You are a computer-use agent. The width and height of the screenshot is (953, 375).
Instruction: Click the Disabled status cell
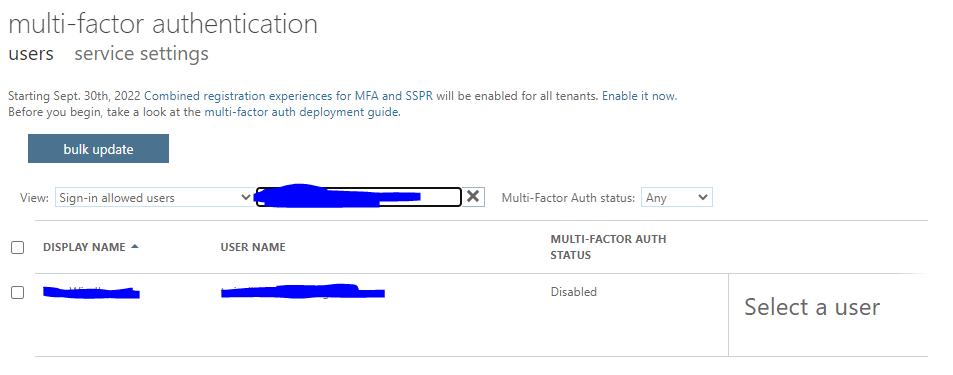pyautogui.click(x=574, y=292)
